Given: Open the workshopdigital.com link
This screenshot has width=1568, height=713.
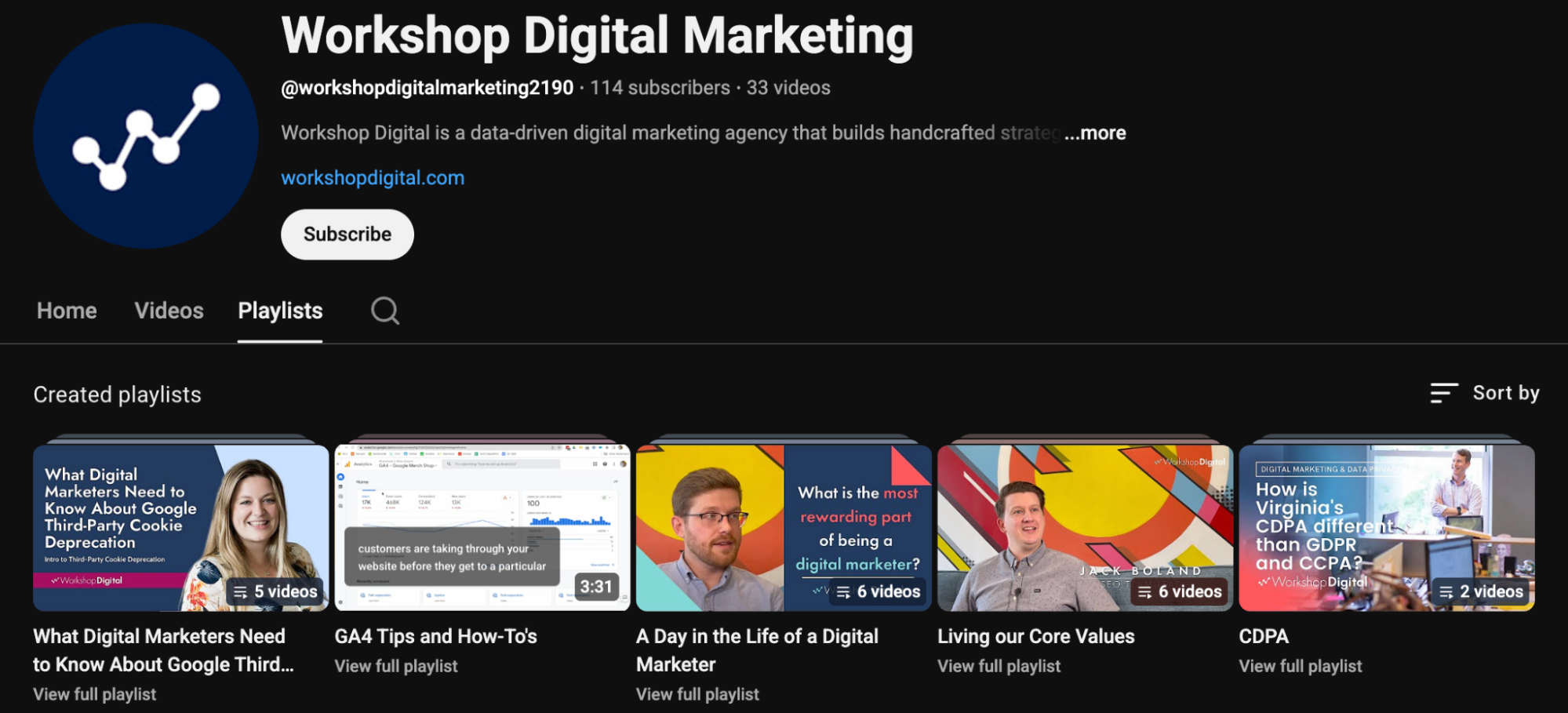Looking at the screenshot, I should click(x=373, y=178).
